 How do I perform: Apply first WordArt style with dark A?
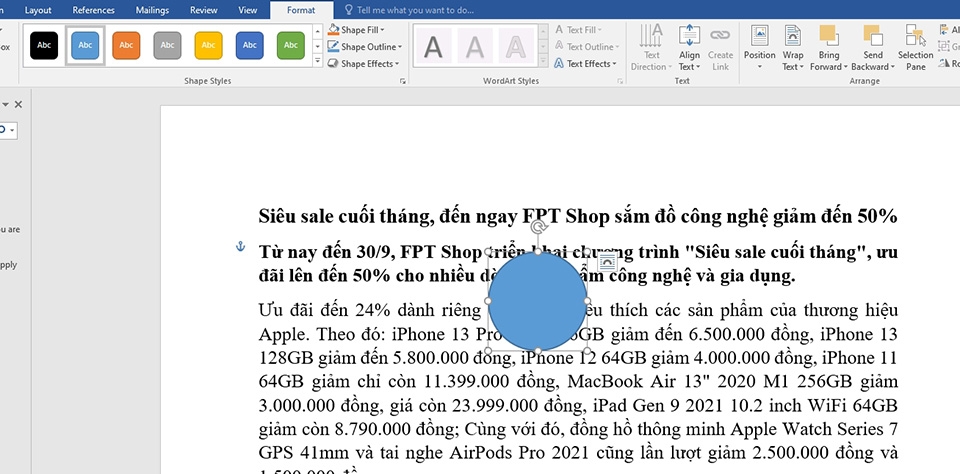coord(433,46)
